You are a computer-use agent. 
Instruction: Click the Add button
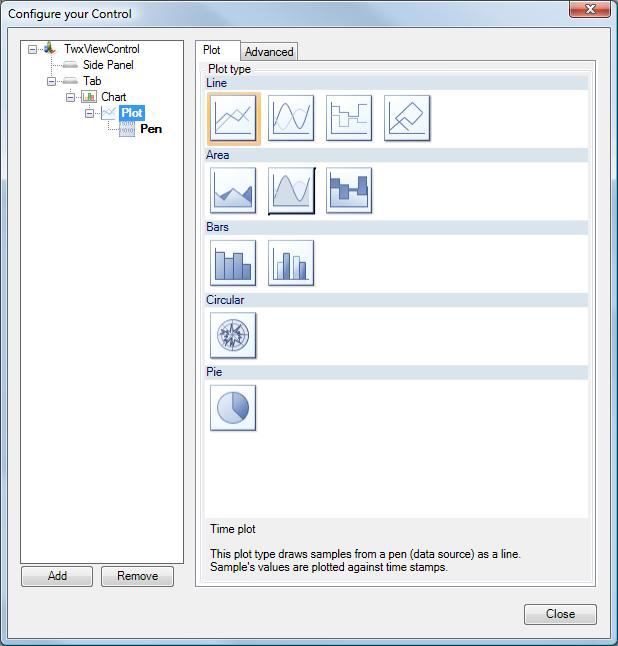click(57, 576)
